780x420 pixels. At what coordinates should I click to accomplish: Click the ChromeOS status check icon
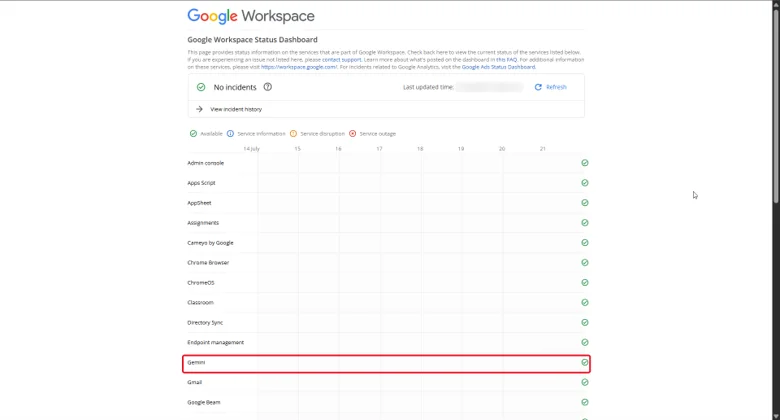[585, 282]
